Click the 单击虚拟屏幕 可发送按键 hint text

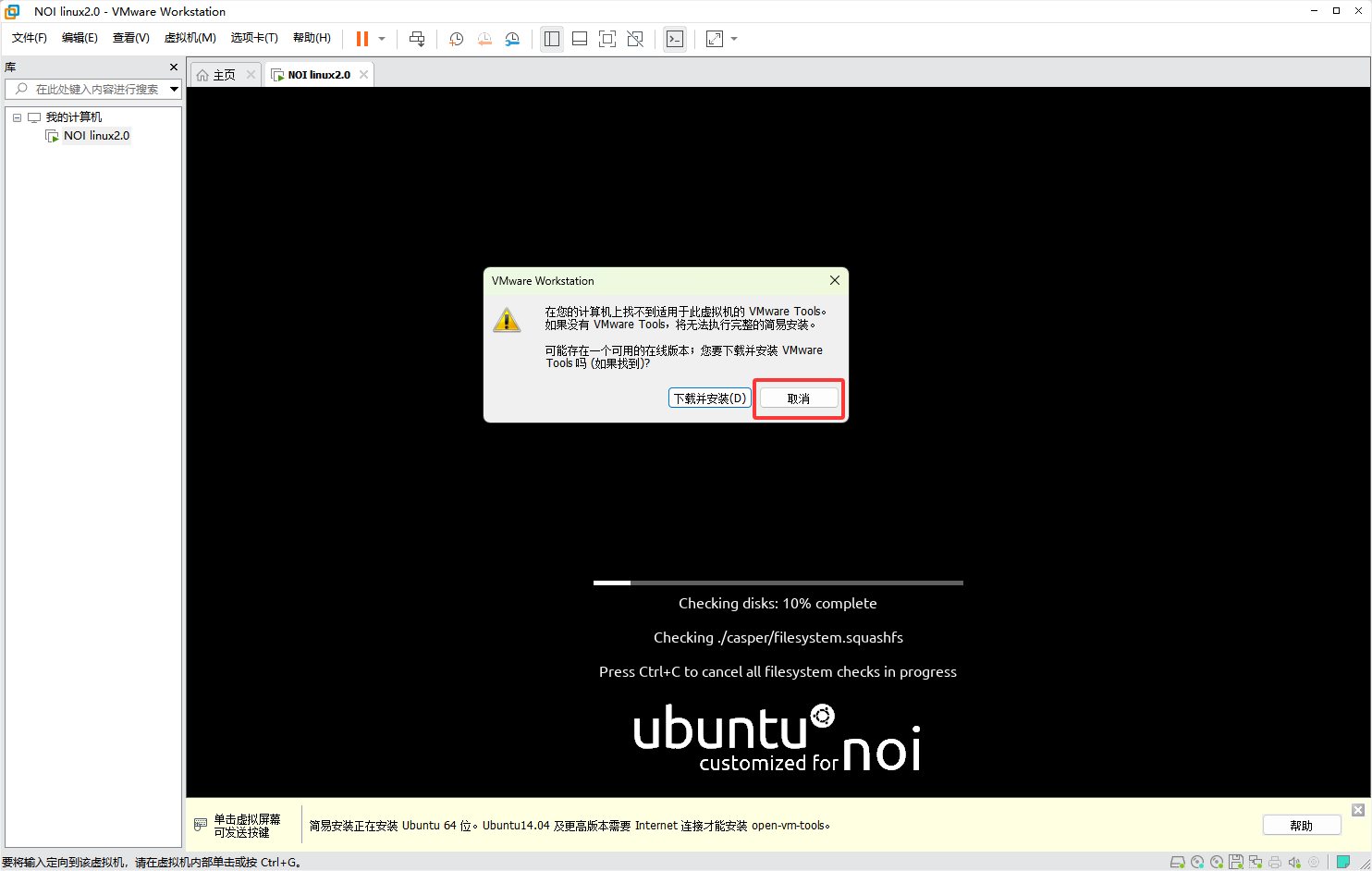(x=247, y=826)
